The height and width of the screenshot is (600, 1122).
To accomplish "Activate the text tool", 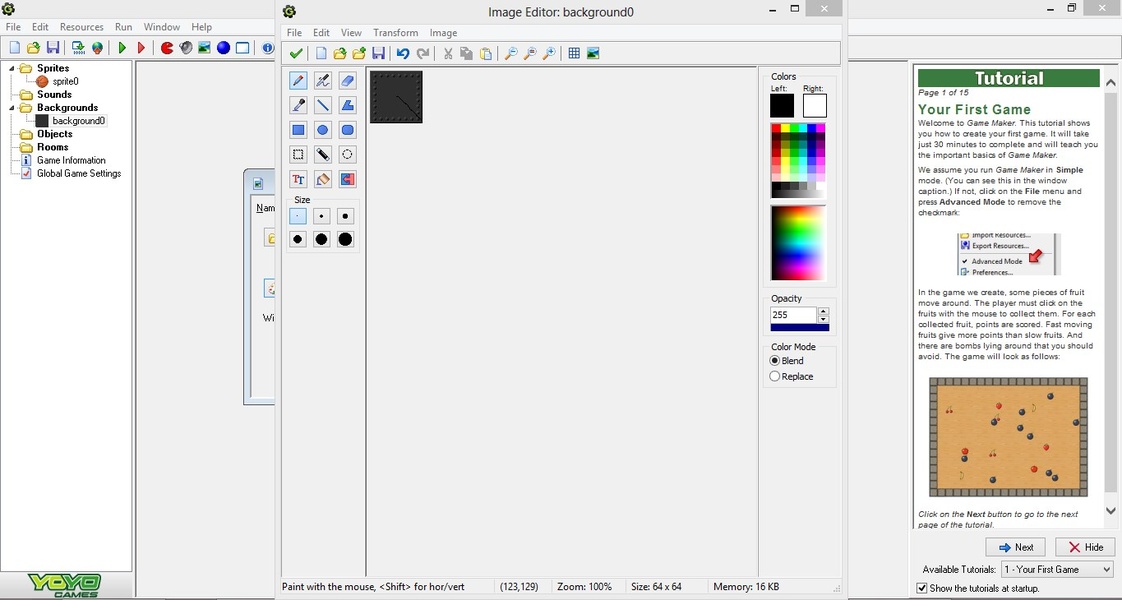I will pyautogui.click(x=298, y=180).
